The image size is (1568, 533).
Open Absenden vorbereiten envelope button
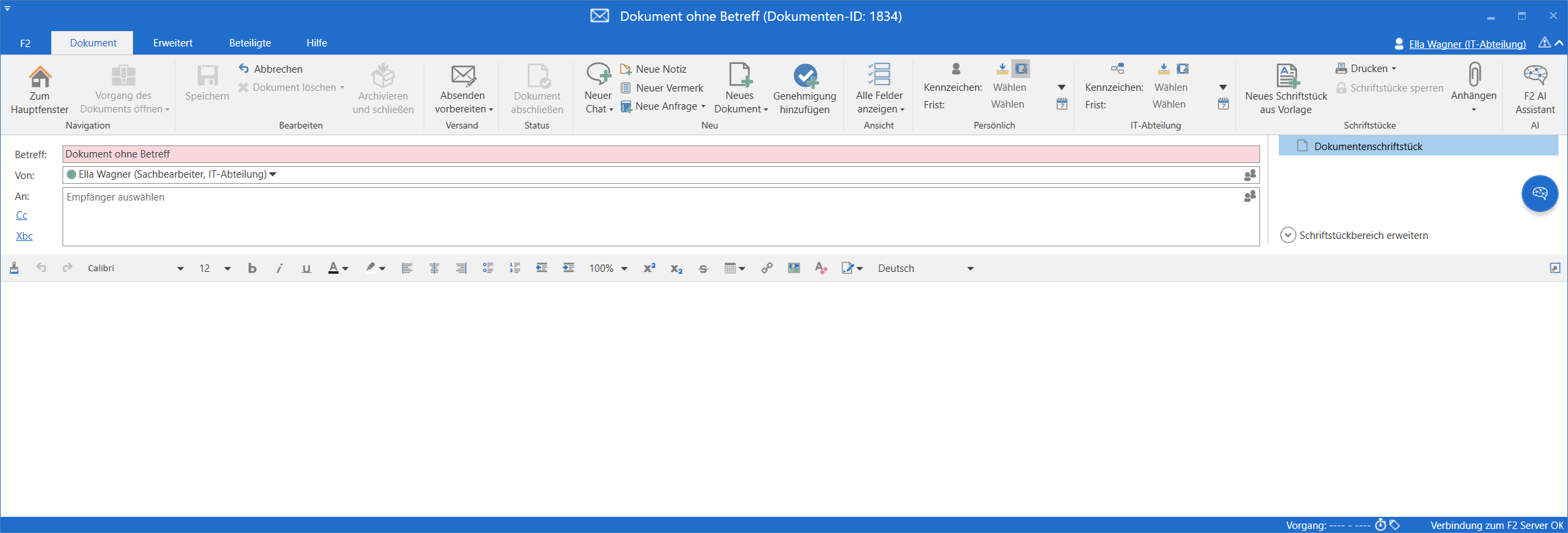[463, 76]
